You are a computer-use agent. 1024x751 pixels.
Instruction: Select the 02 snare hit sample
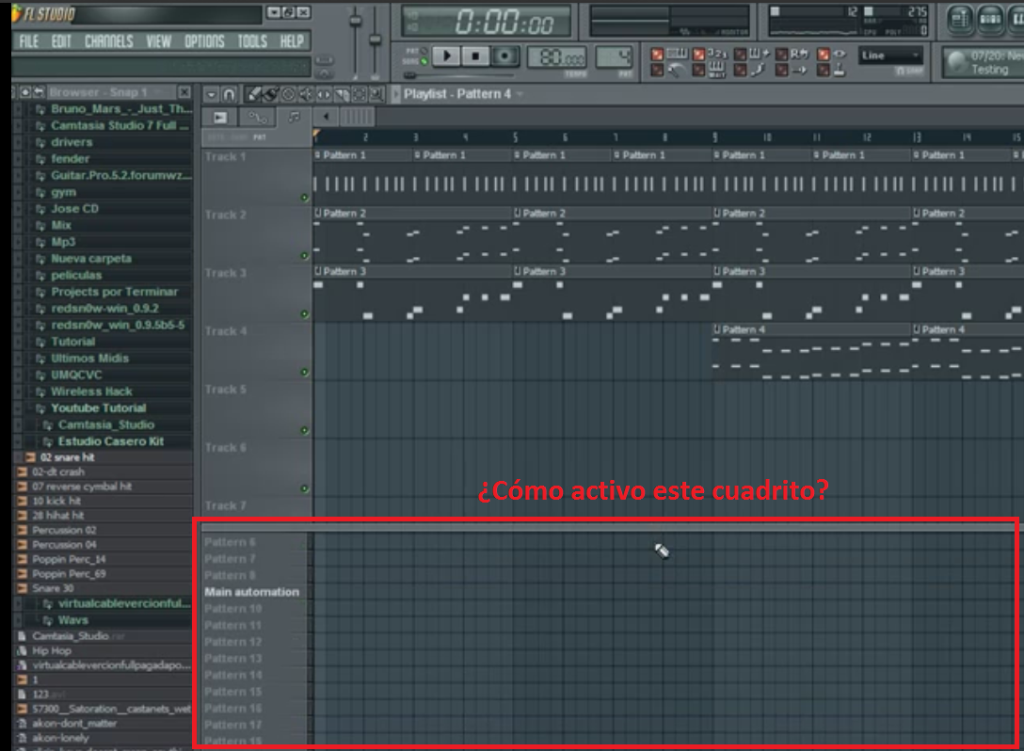[67, 457]
